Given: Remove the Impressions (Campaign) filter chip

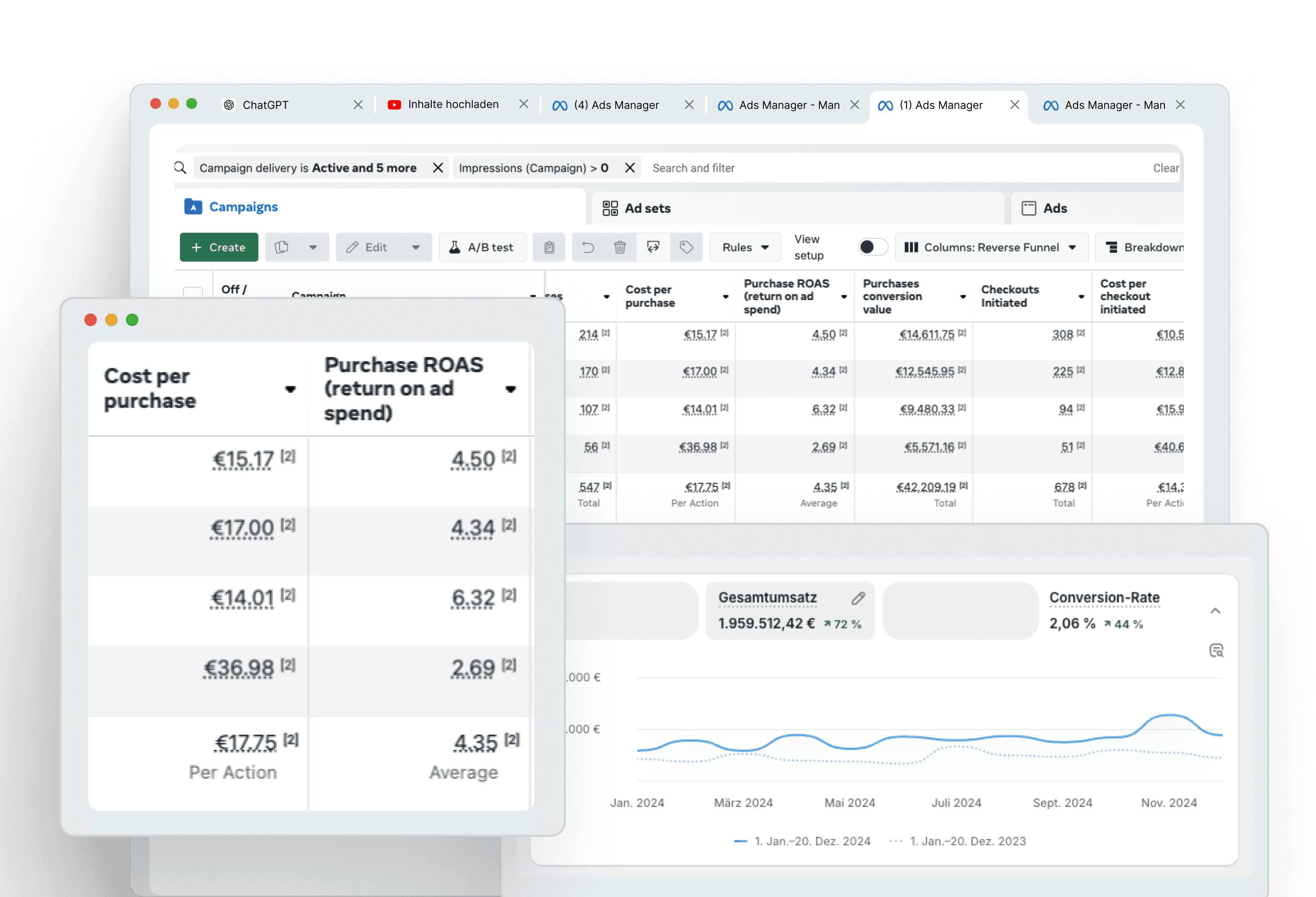Looking at the screenshot, I should [x=630, y=168].
